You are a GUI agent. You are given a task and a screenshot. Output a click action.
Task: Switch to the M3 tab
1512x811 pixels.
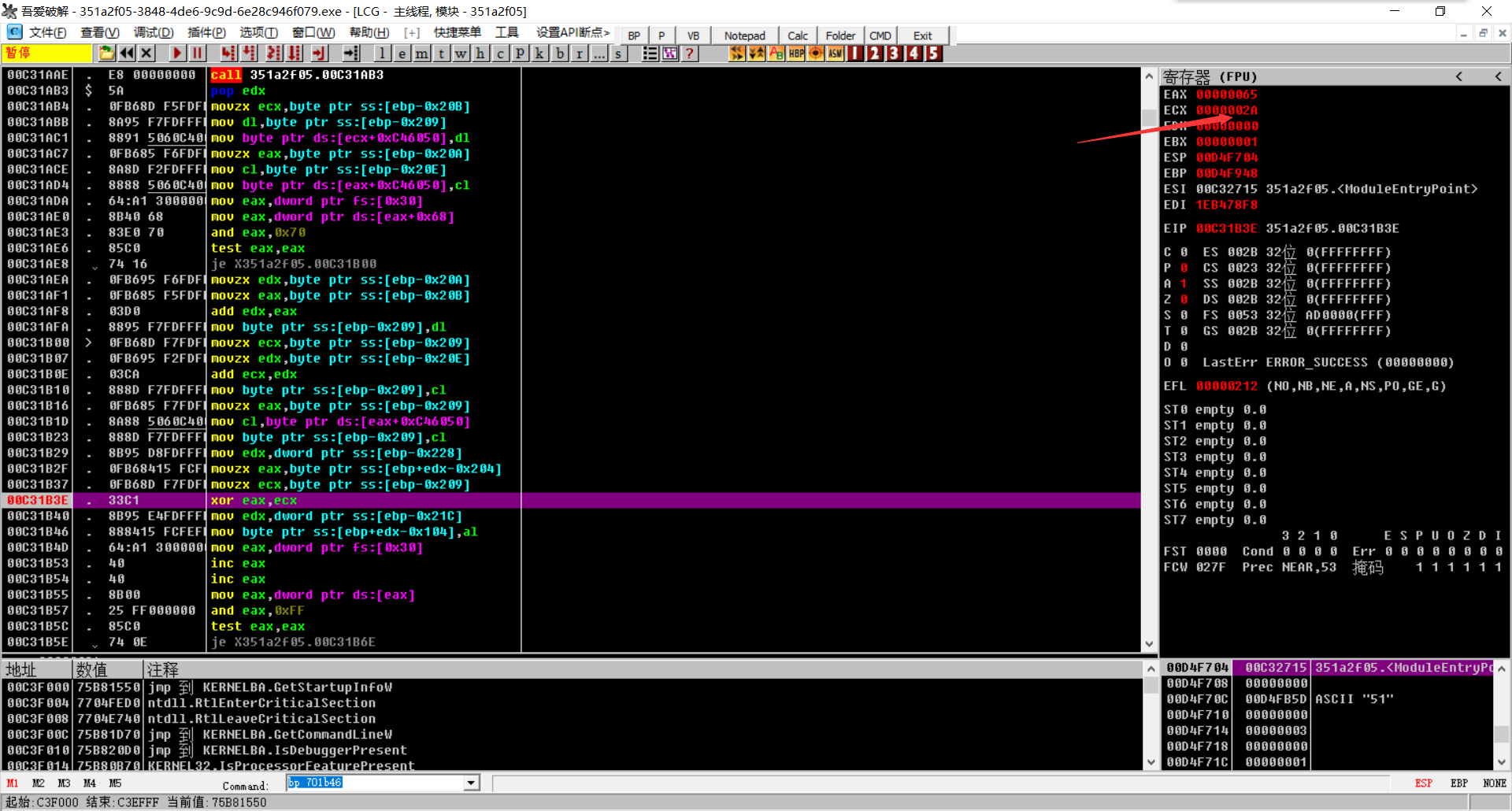[64, 783]
